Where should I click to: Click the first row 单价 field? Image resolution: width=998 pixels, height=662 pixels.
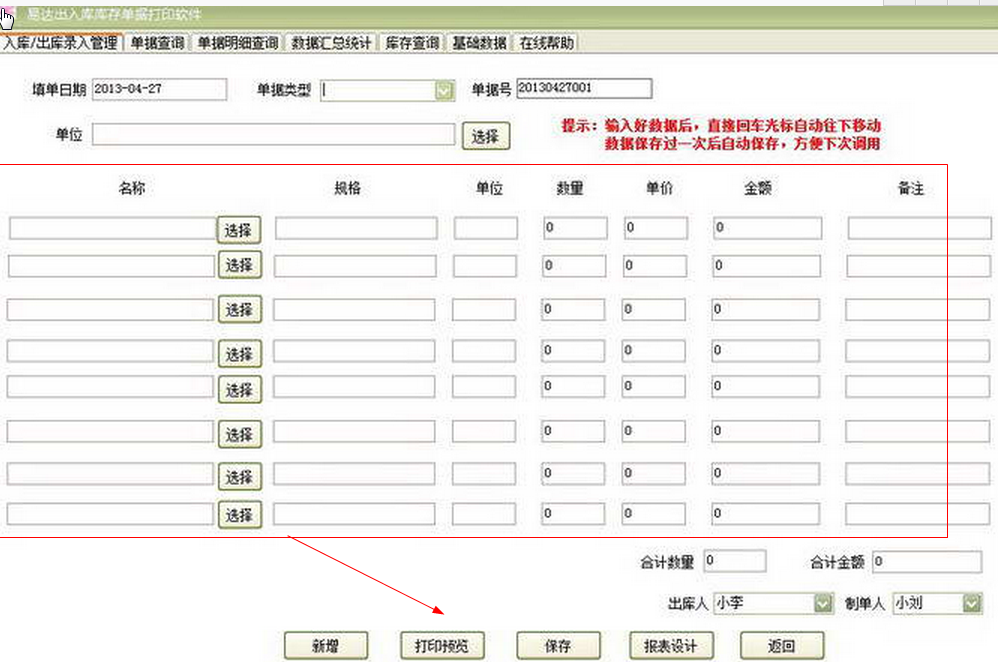coord(656,229)
